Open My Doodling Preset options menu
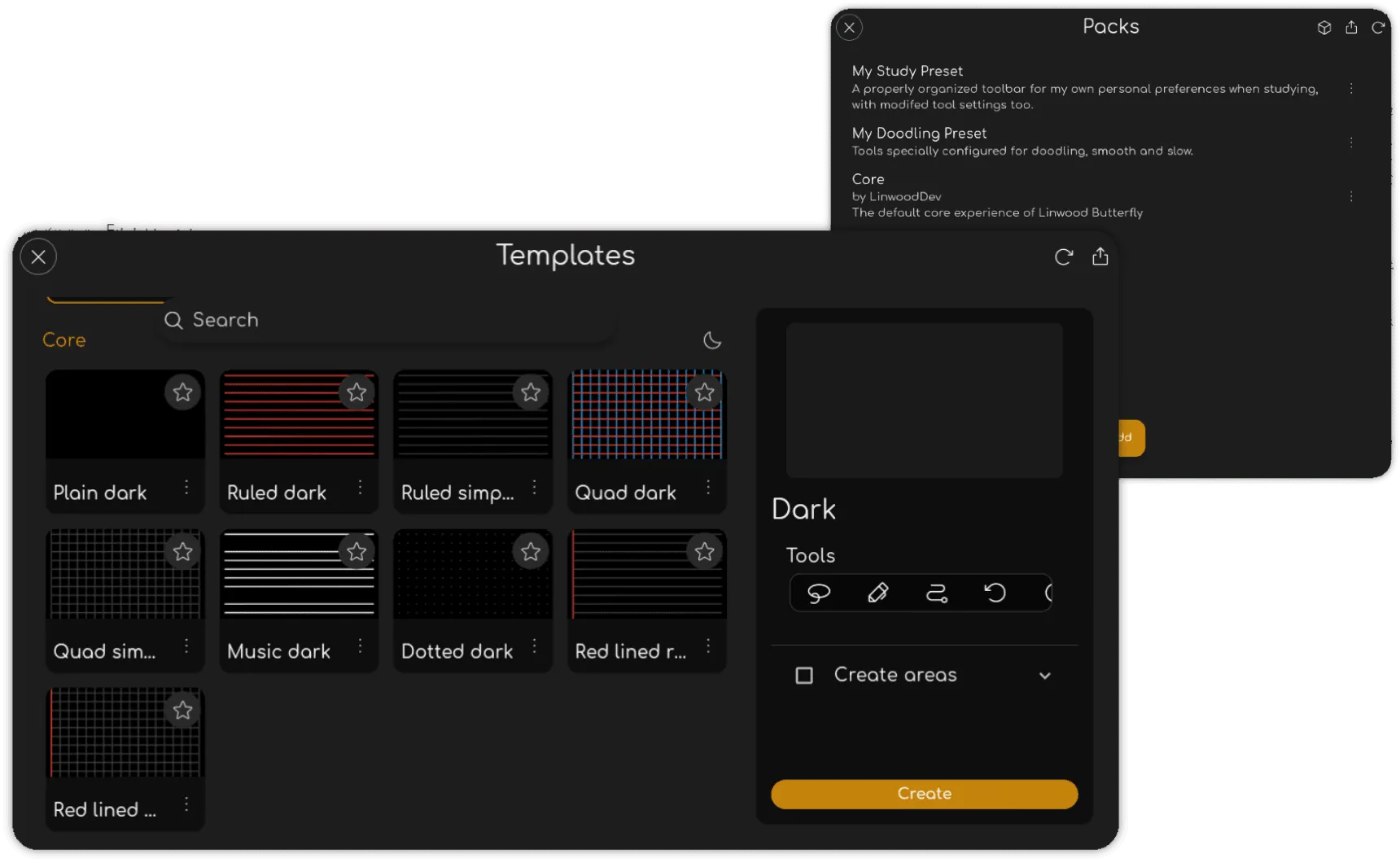The image size is (1400, 863). 1351,142
